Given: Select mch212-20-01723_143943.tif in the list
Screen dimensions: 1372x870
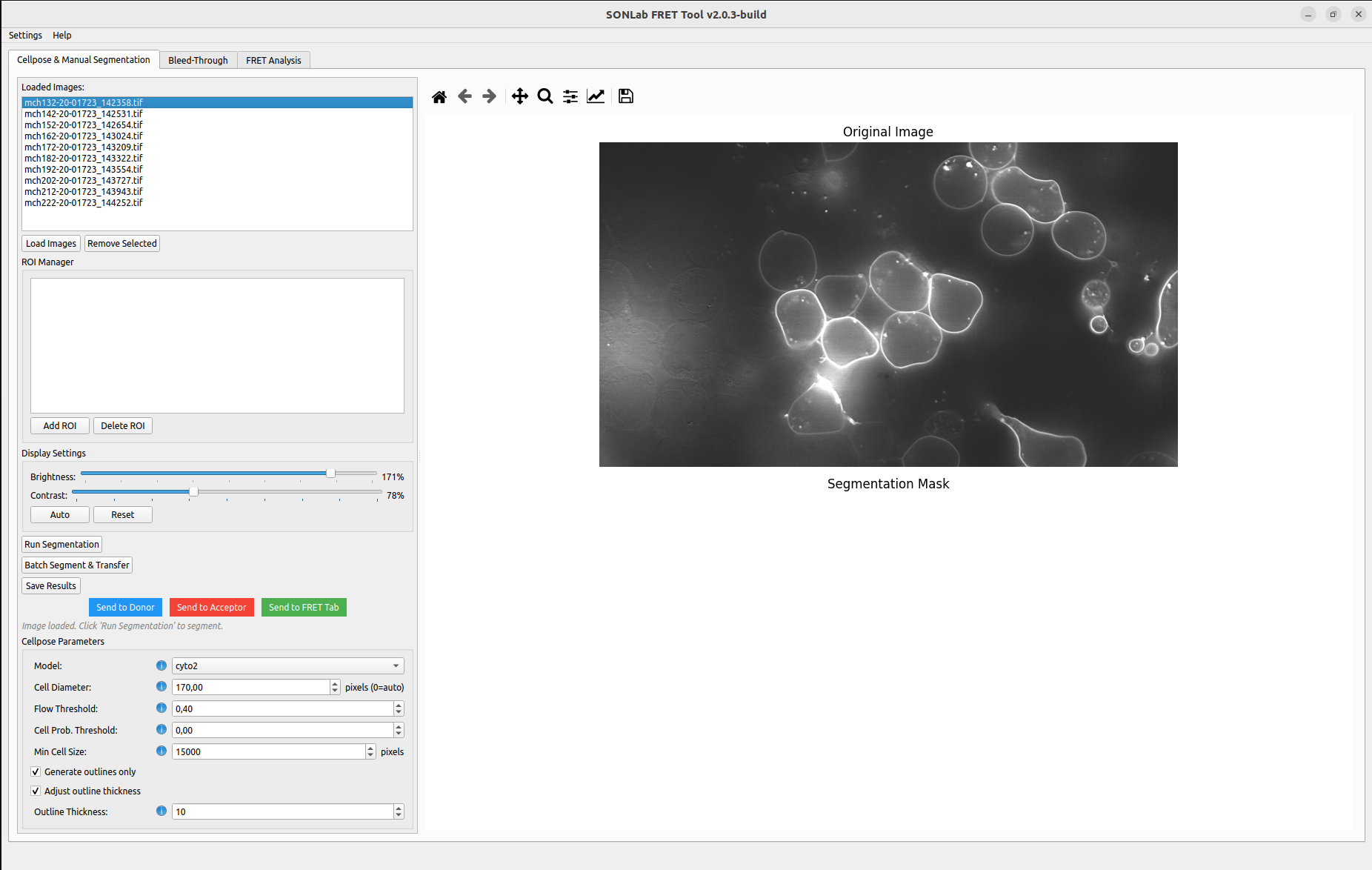Looking at the screenshot, I should tap(217, 191).
